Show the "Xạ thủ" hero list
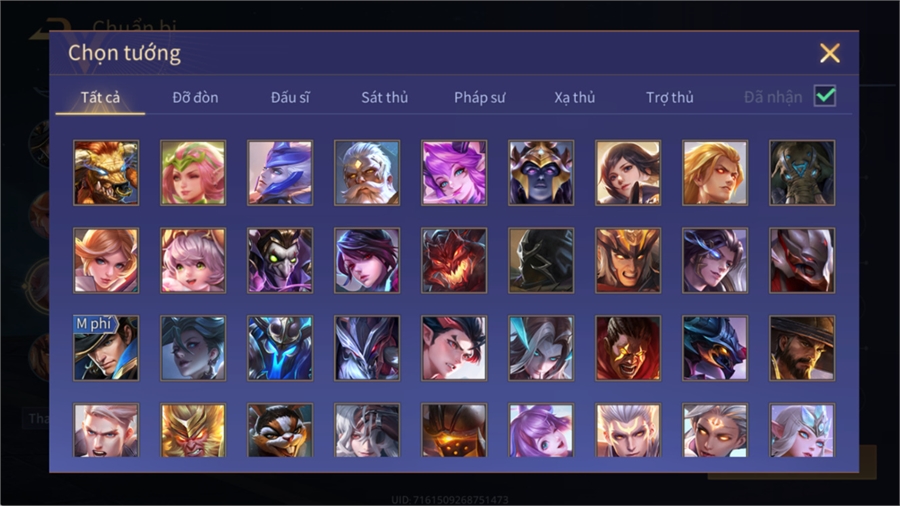 pos(575,98)
